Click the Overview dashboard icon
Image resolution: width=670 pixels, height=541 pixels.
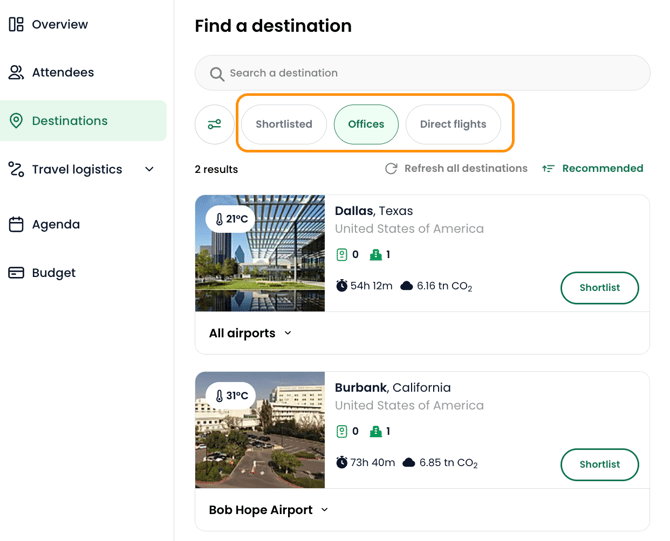tap(16, 24)
